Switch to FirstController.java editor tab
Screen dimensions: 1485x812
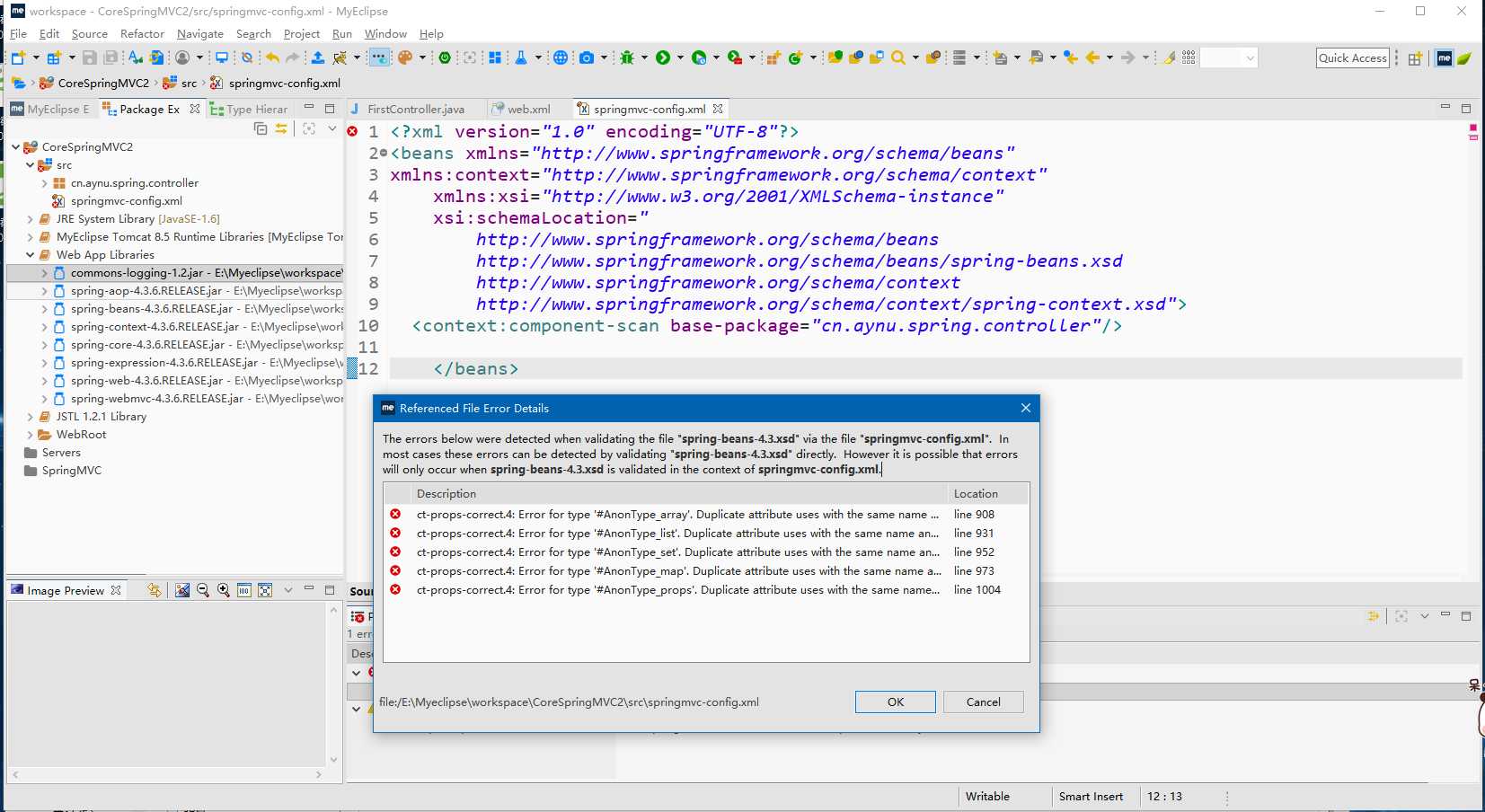click(415, 109)
